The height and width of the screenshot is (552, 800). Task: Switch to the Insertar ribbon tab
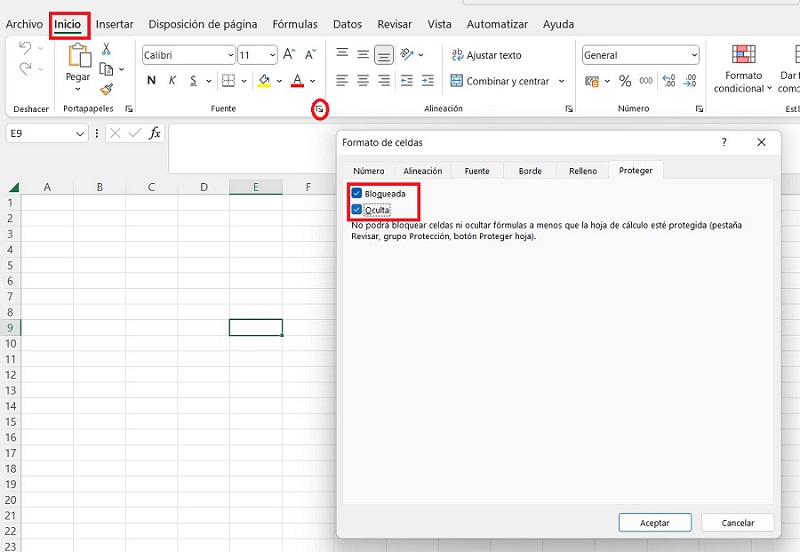pyautogui.click(x=114, y=24)
